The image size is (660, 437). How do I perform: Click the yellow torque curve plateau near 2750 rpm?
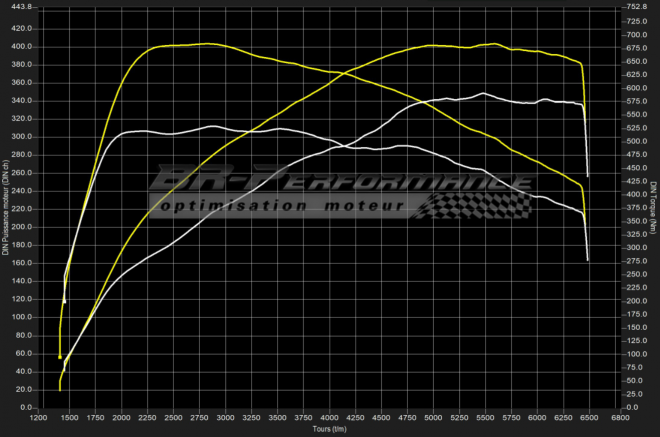pos(205,44)
